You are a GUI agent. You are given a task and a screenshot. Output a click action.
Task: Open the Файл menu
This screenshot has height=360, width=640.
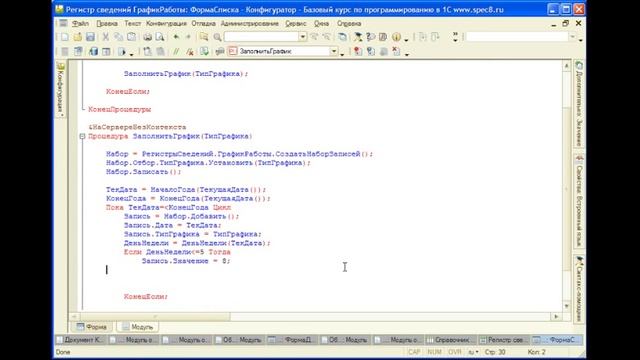pyautogui.click(x=80, y=24)
